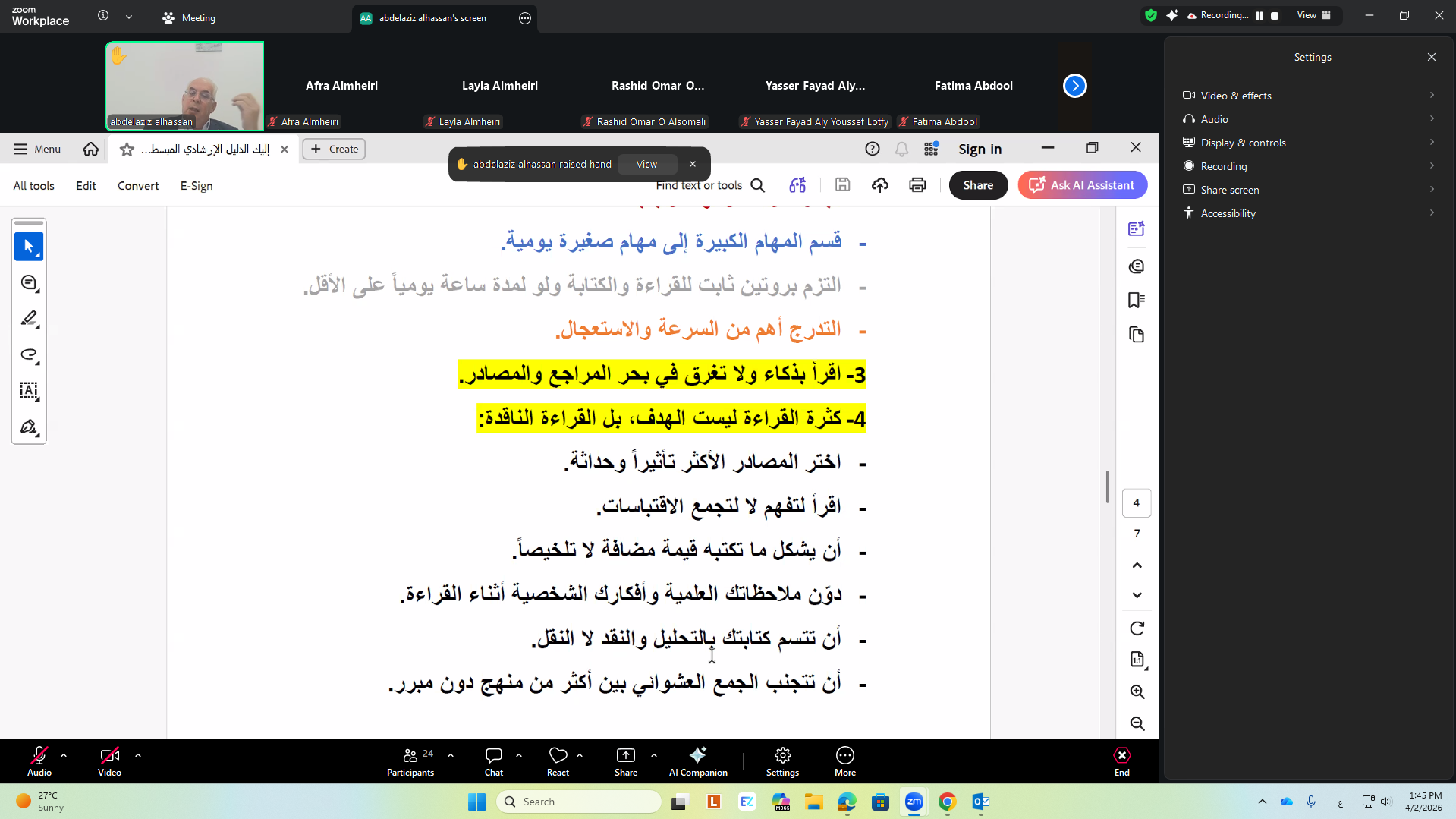Image resolution: width=1456 pixels, height=819 pixels.
Task: Turn on the Video camera
Action: [x=109, y=761]
